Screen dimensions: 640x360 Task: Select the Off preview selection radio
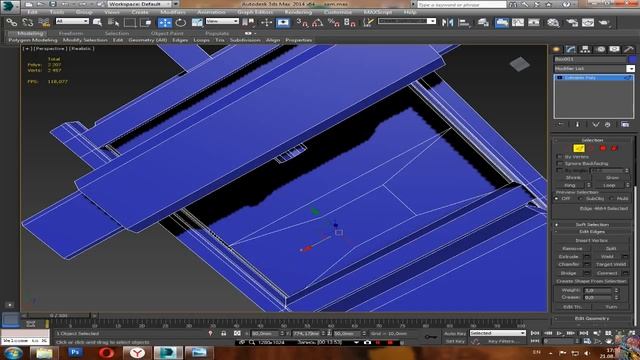(x=557, y=199)
